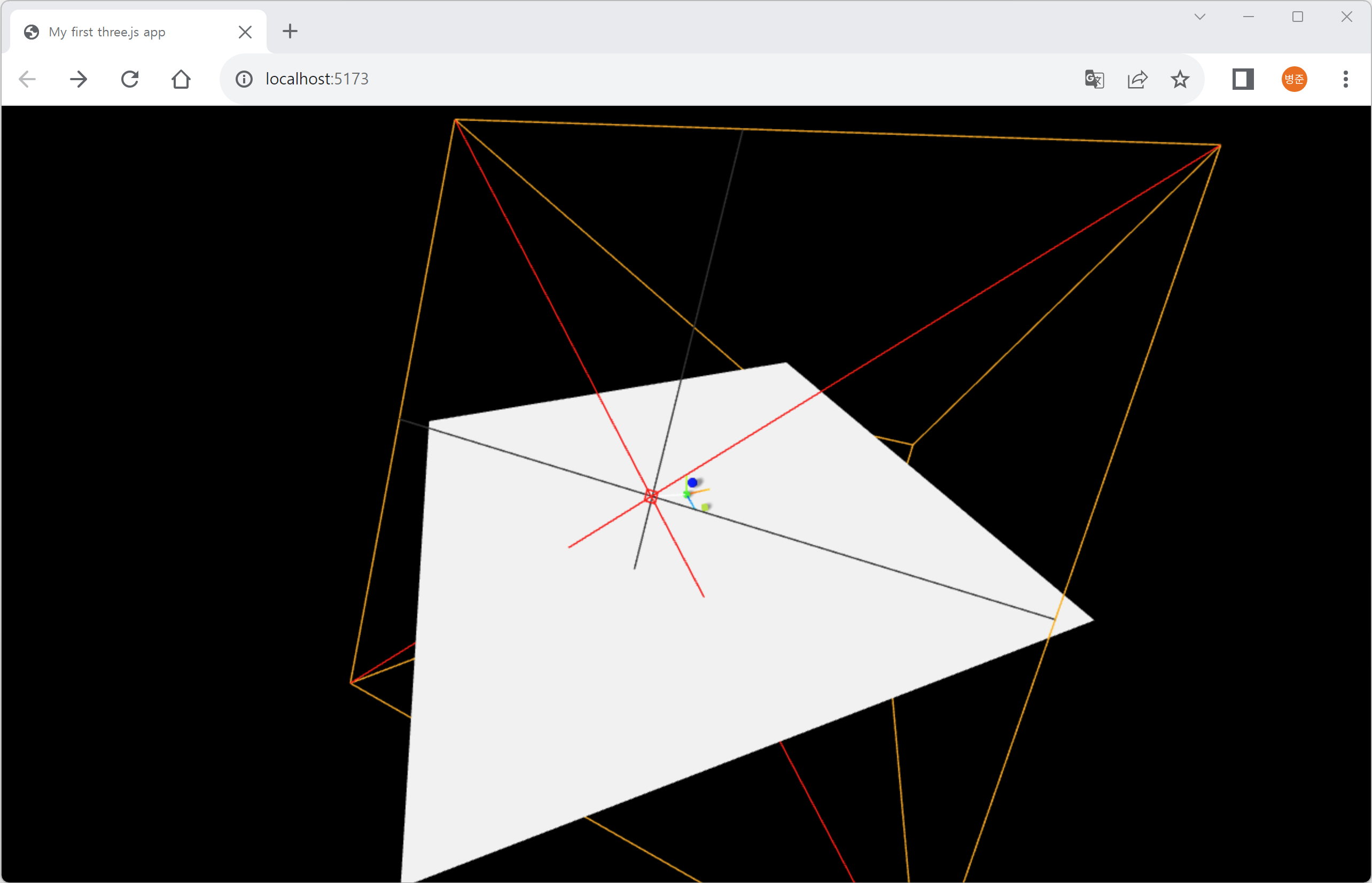Click the browser Back arrow button
The image size is (1372, 883).
pyautogui.click(x=27, y=79)
